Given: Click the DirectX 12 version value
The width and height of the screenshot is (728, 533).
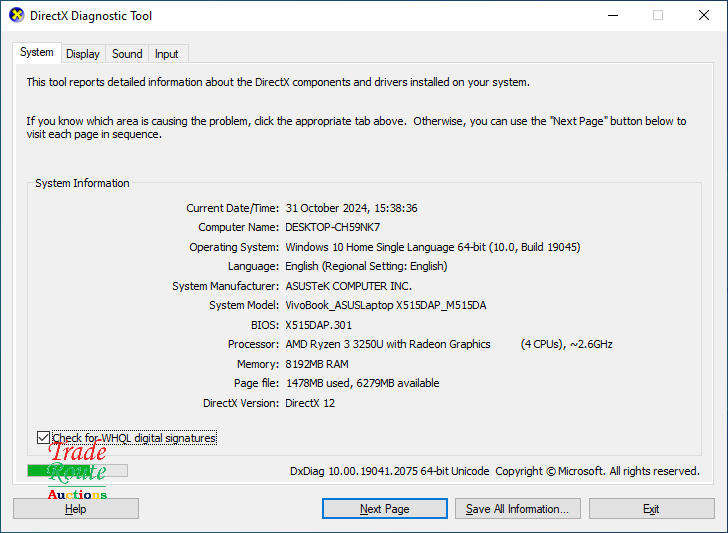Looking at the screenshot, I should 312,402.
